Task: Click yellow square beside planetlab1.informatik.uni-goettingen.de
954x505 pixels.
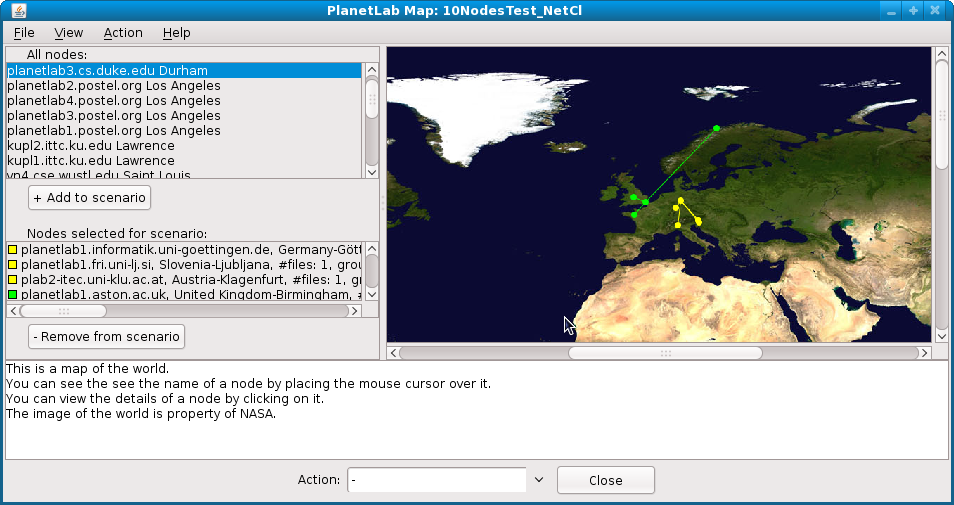Action: [13, 249]
